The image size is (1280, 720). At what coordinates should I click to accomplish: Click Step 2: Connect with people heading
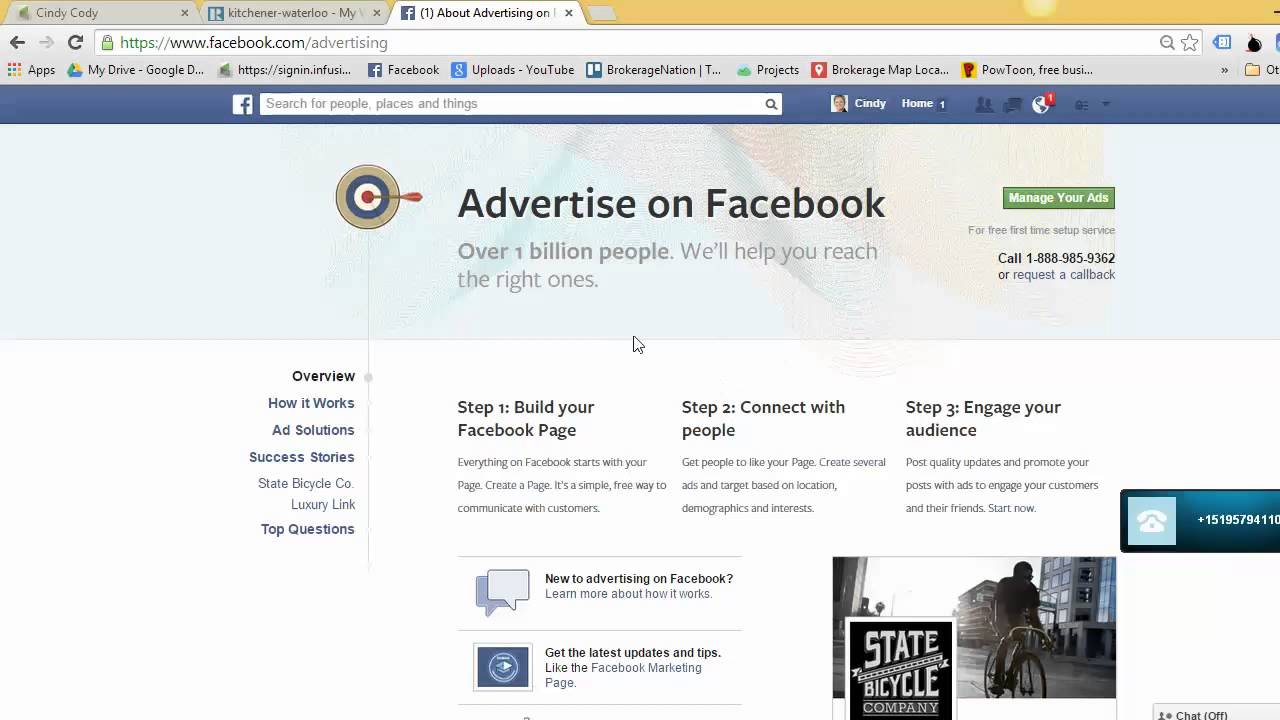(x=763, y=418)
